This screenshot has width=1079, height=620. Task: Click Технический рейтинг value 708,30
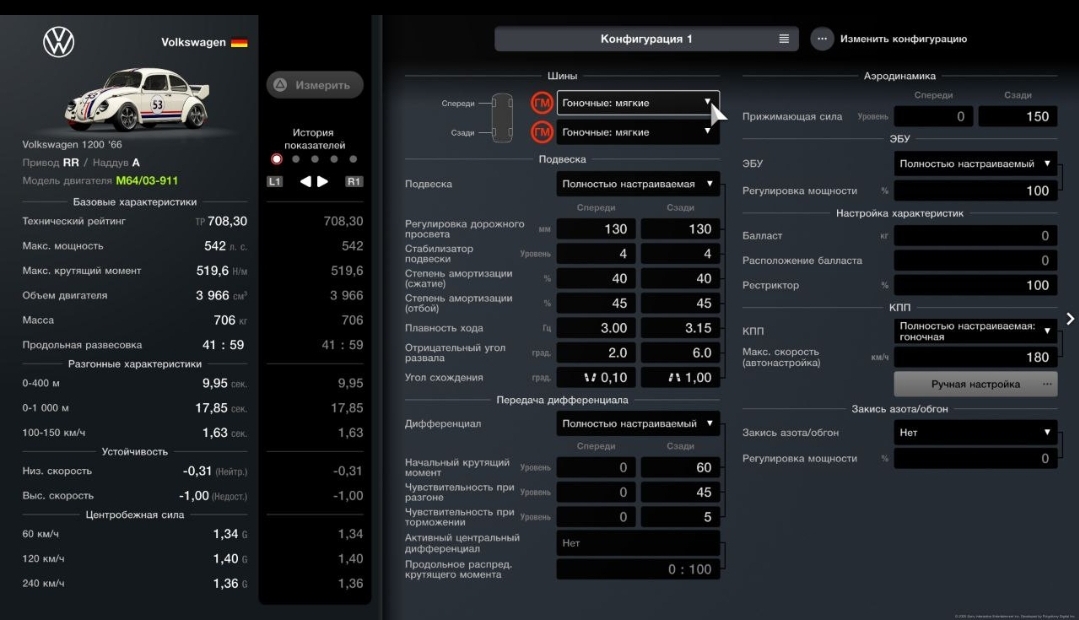pos(227,222)
